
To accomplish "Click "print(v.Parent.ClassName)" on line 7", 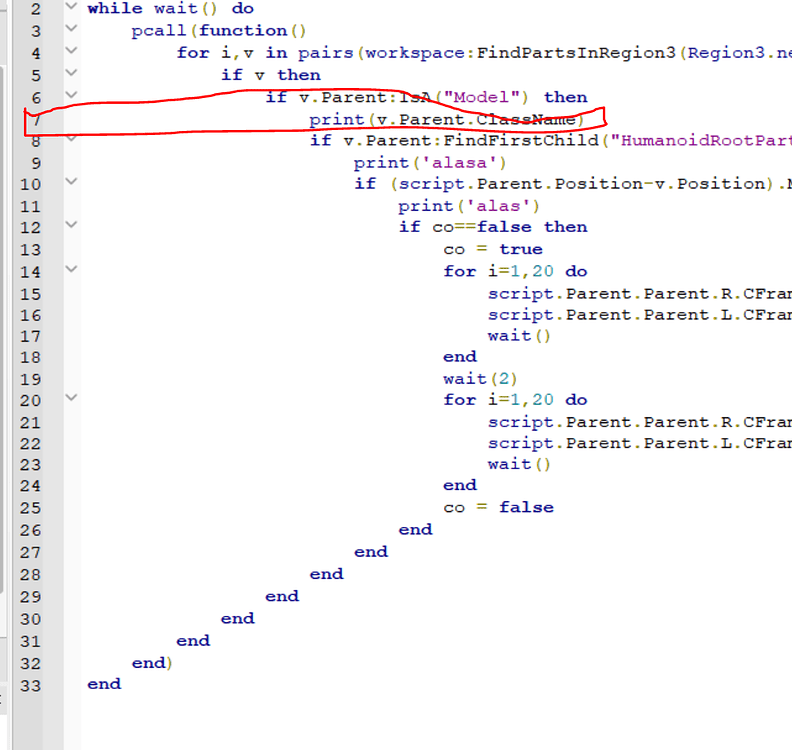I will [x=447, y=120].
